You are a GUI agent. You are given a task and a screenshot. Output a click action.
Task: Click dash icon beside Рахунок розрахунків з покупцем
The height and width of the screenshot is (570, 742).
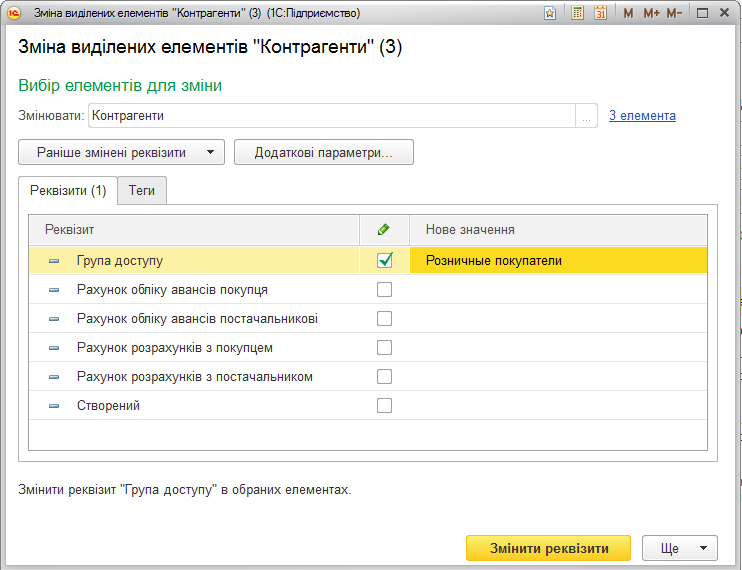(x=54, y=348)
